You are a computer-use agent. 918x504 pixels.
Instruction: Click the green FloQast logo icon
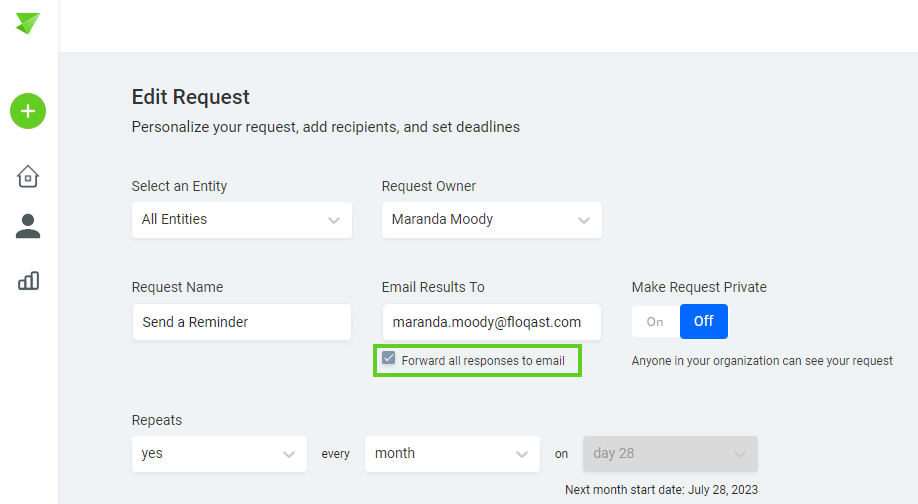[x=28, y=23]
